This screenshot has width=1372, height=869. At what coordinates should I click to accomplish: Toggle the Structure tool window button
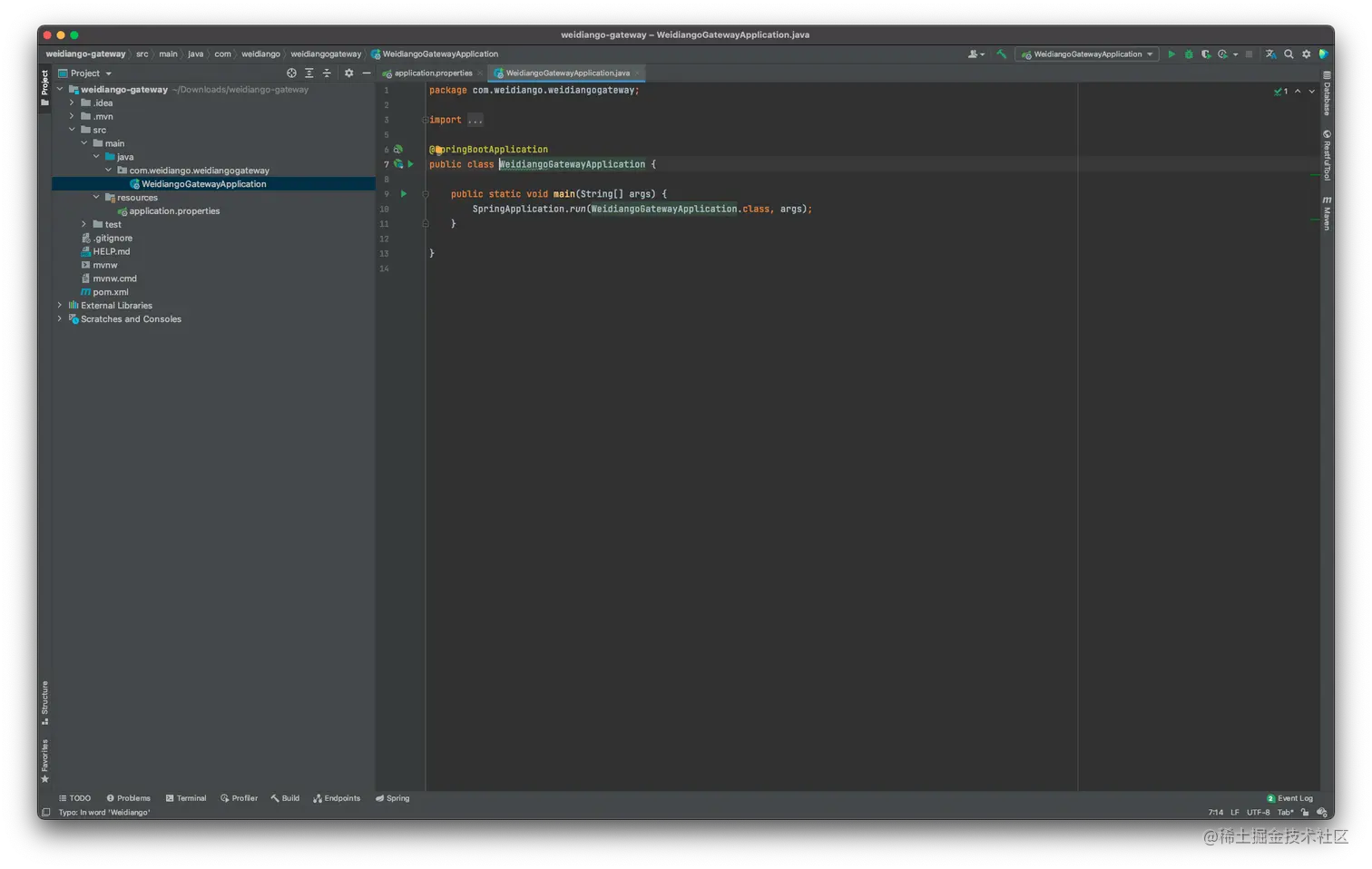[x=44, y=702]
